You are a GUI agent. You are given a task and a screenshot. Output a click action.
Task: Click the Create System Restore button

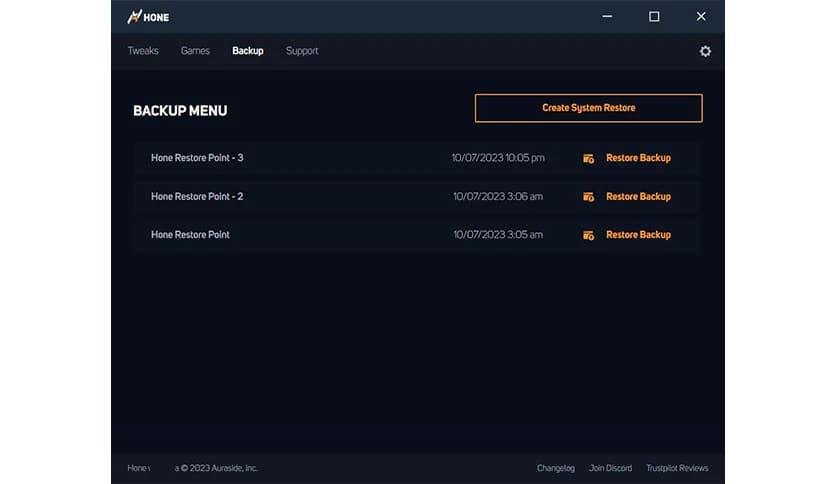click(589, 108)
